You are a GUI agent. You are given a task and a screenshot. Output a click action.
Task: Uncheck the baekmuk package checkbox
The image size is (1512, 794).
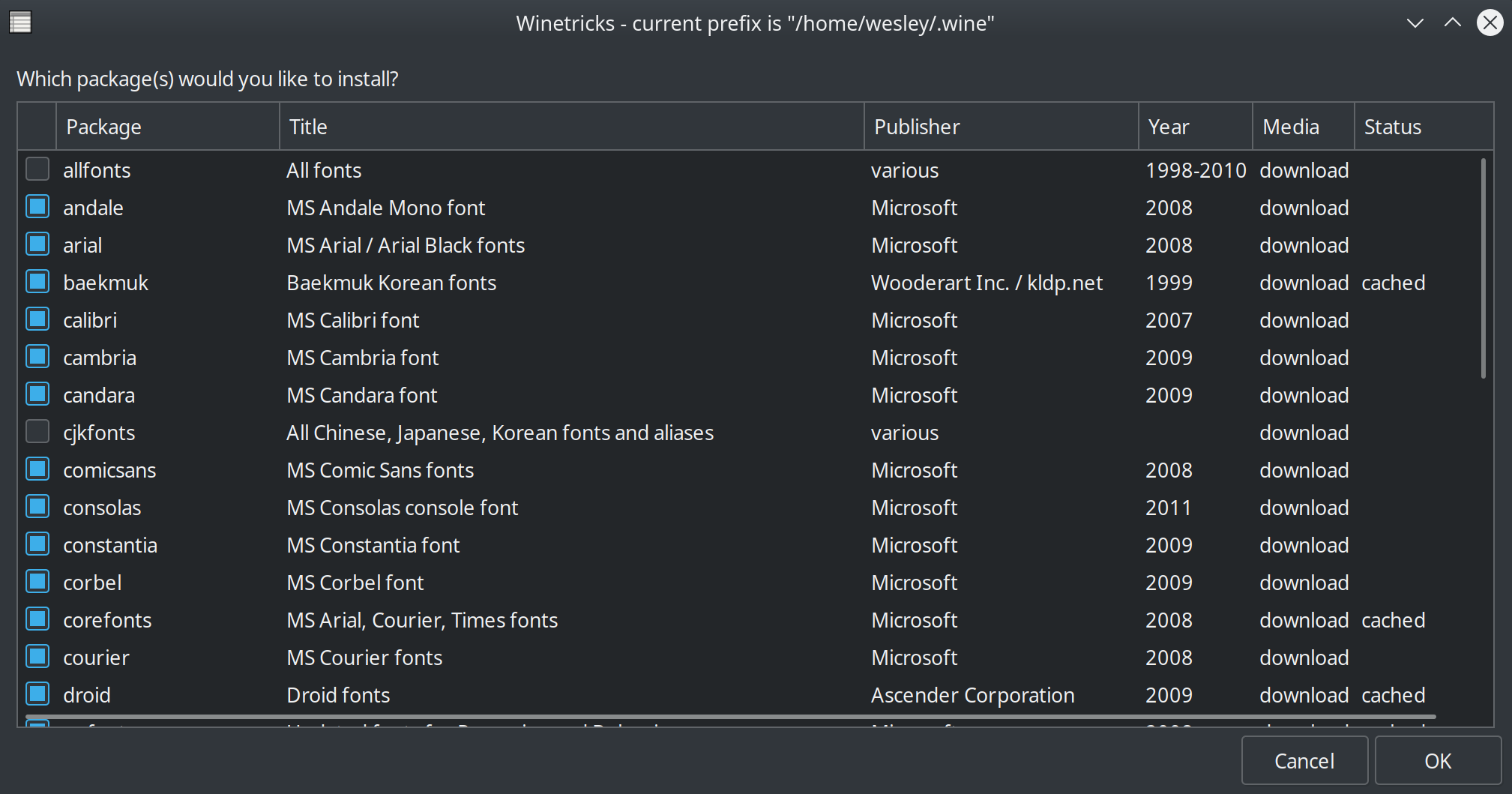click(37, 282)
